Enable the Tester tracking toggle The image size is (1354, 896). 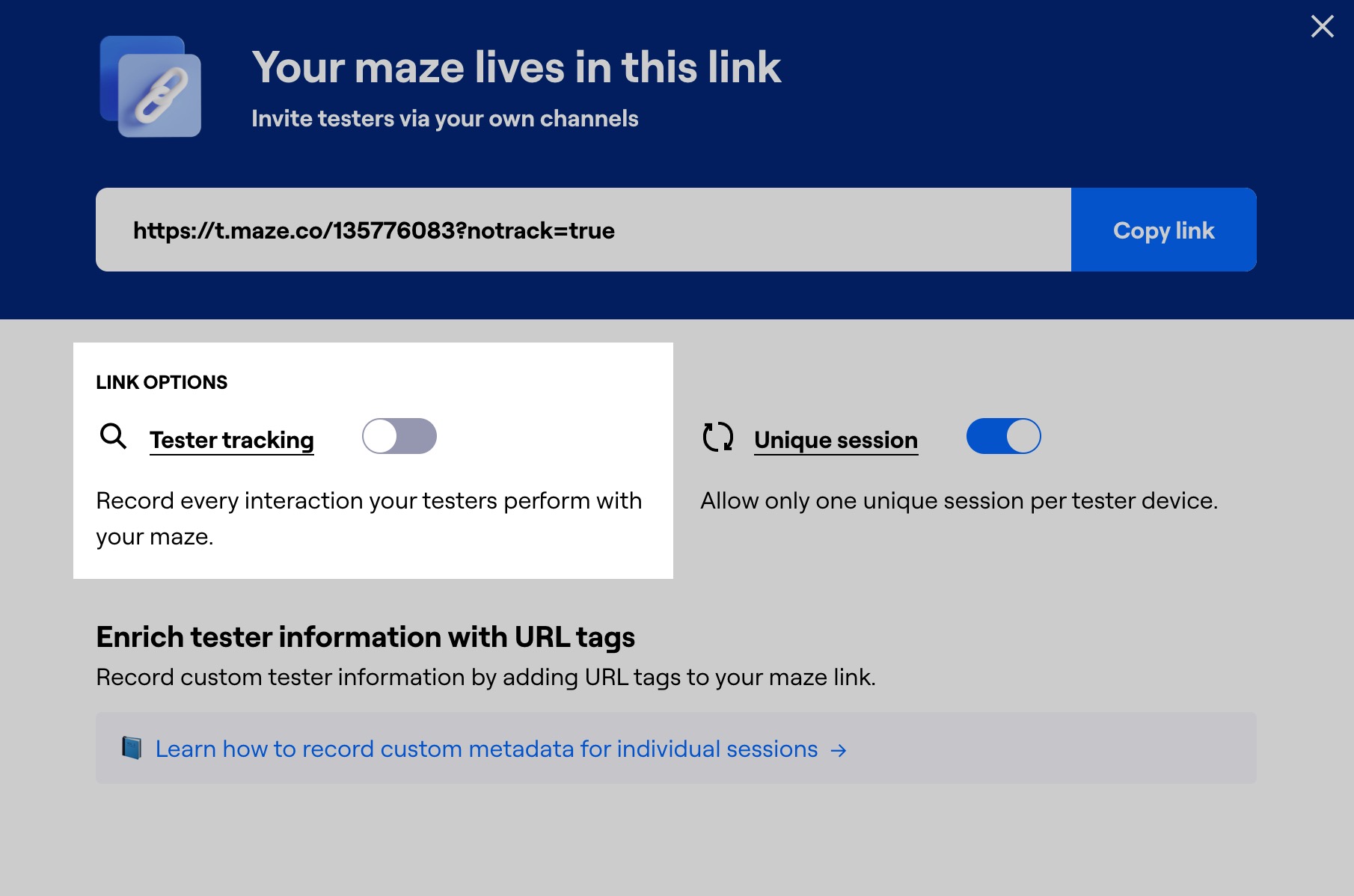(x=399, y=436)
